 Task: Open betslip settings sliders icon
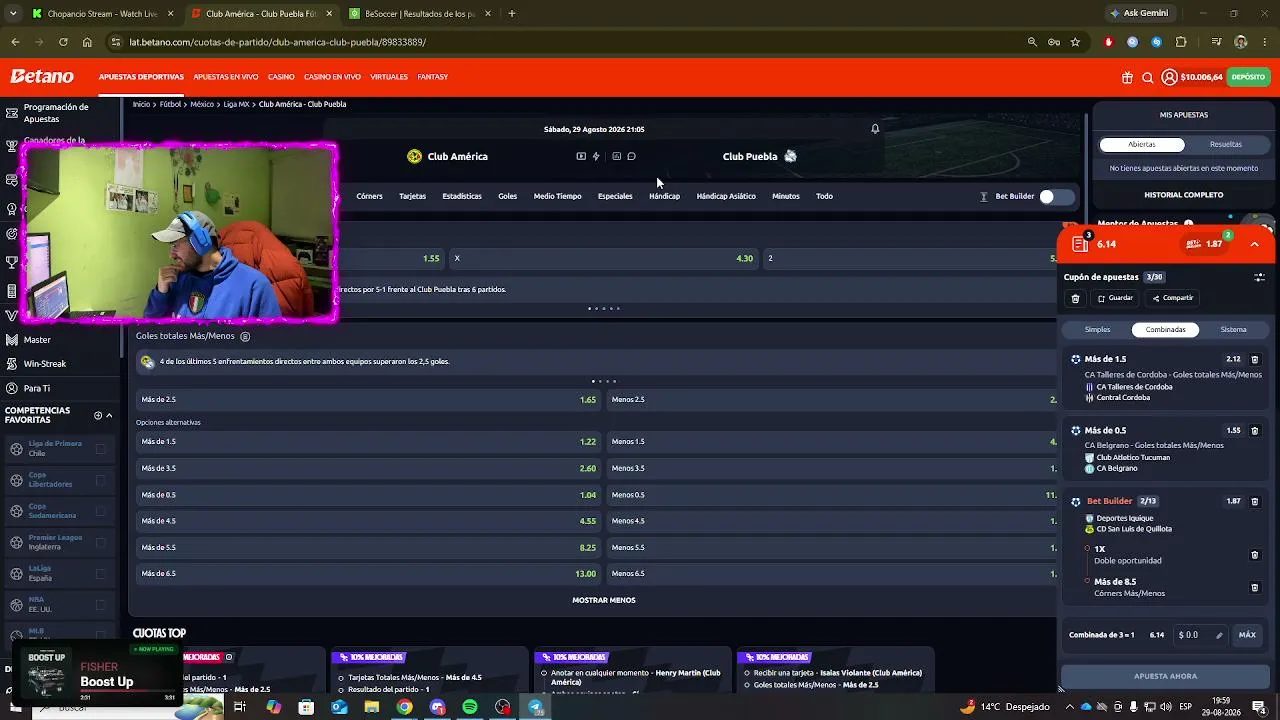pos(1259,277)
